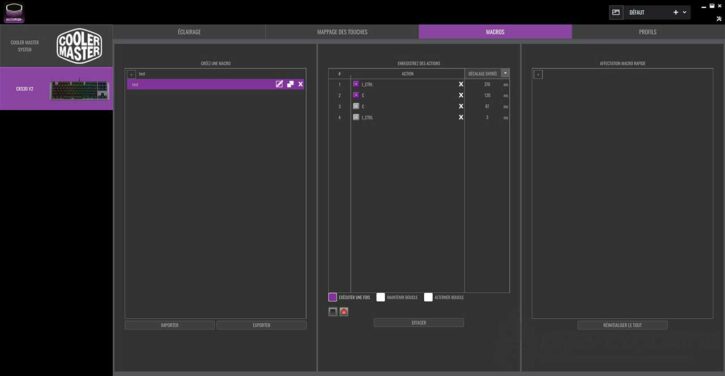Click the Cooler Master logo
This screenshot has height=376, width=725.
79,46
